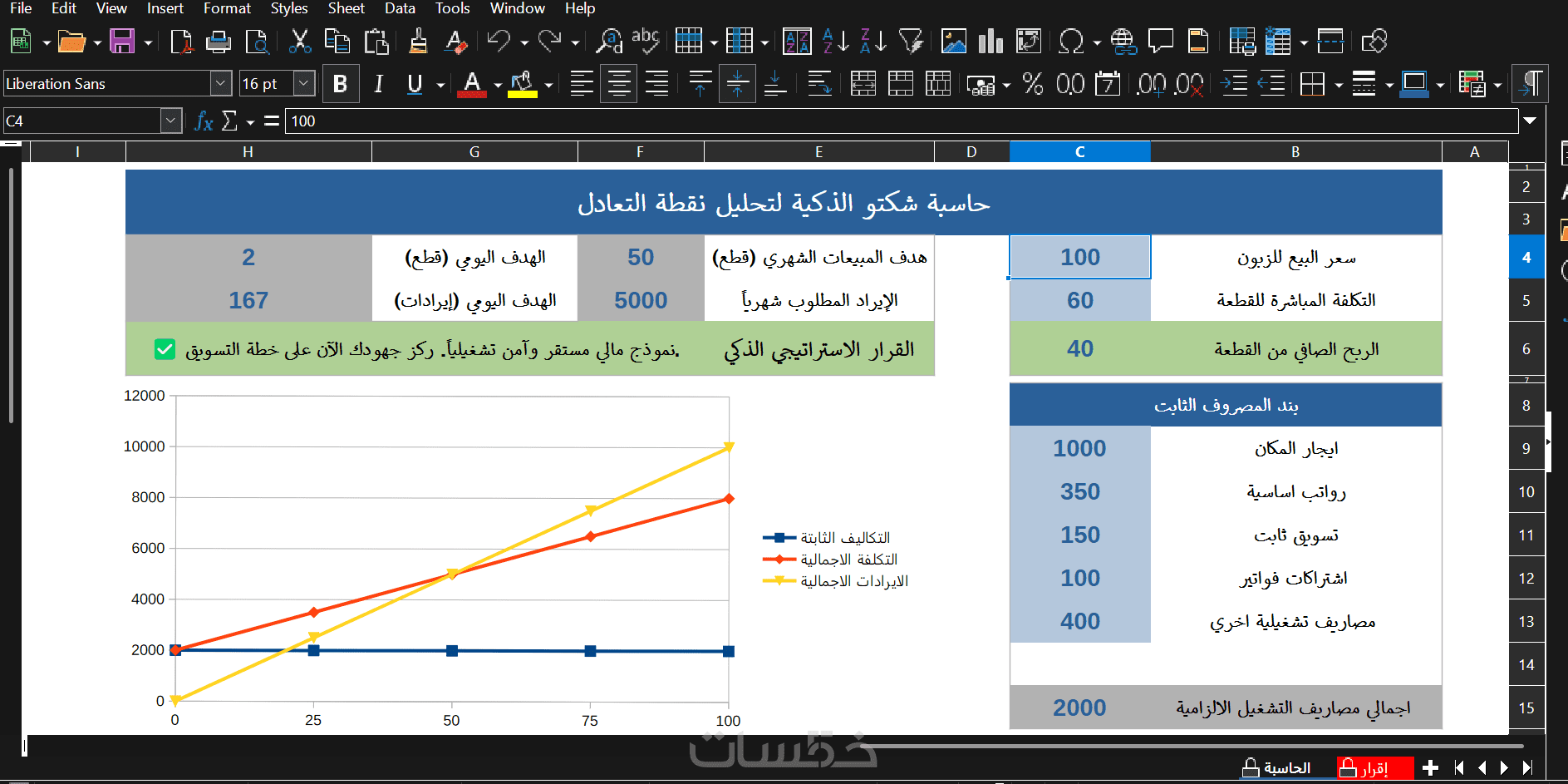Image resolution: width=1568 pixels, height=784 pixels.
Task: Toggle Align Top vertical alignment
Action: (x=700, y=83)
